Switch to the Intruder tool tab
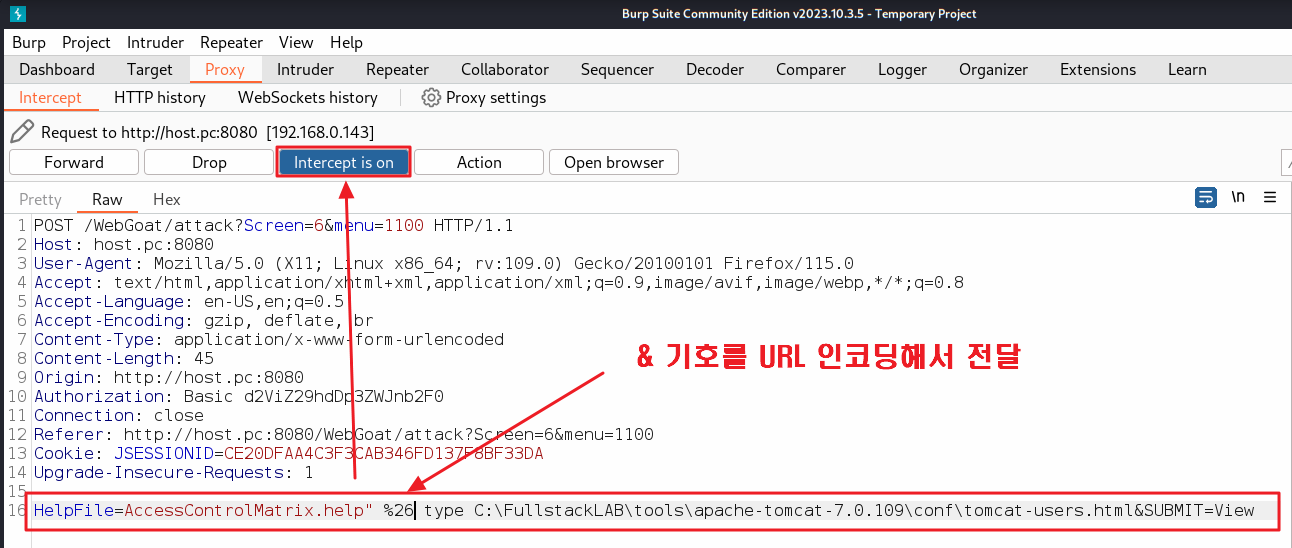Screen dimensions: 1292x548 [305, 69]
